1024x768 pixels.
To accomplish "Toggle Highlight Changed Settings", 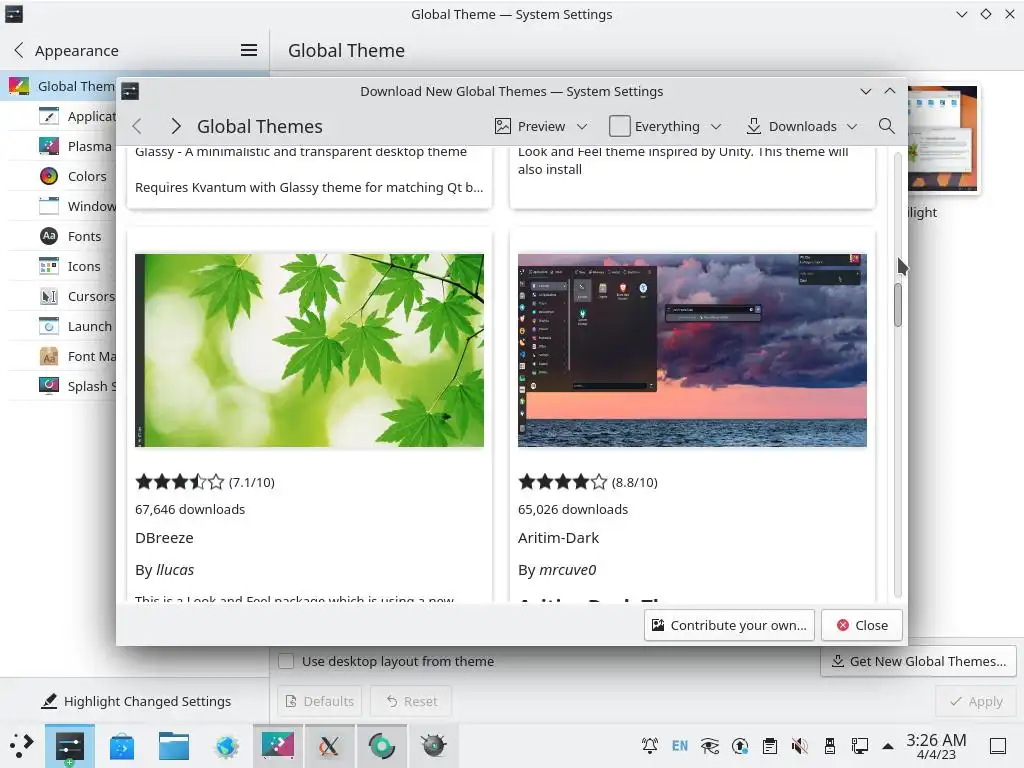I will tap(135, 701).
